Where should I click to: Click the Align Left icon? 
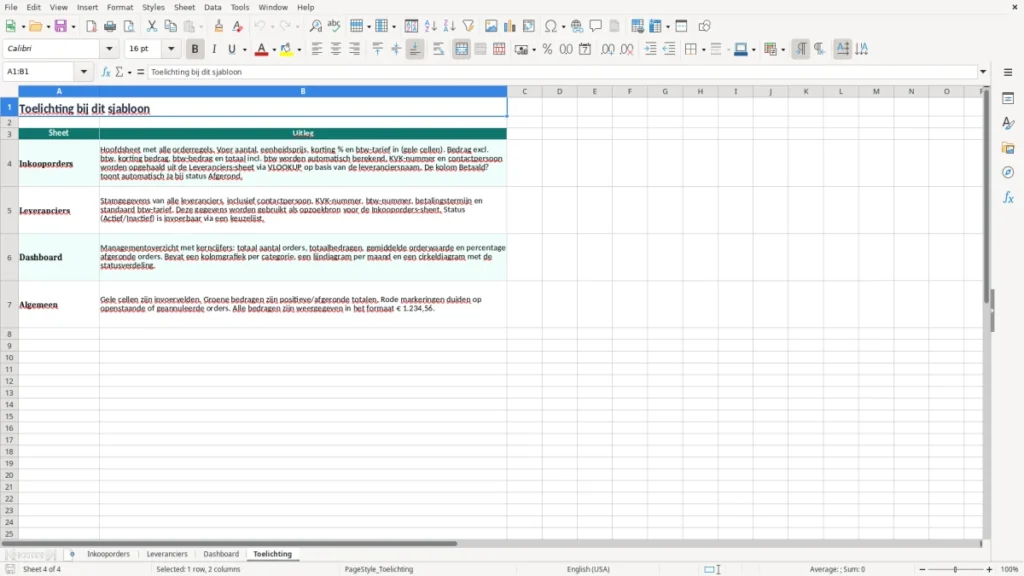[x=317, y=49]
